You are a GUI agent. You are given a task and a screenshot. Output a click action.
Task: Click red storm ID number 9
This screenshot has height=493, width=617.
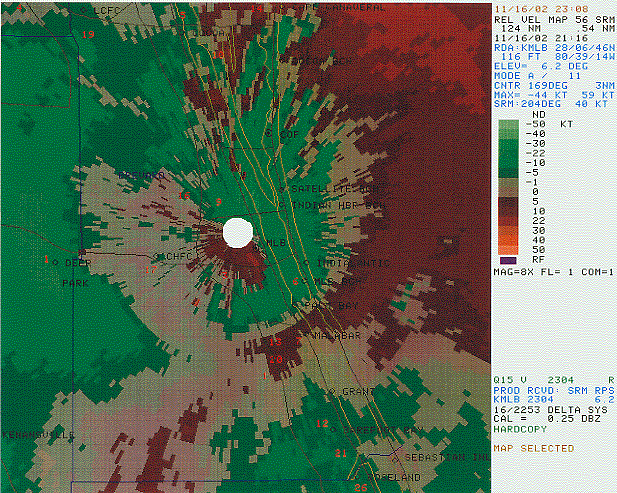pyautogui.click(x=219, y=203)
